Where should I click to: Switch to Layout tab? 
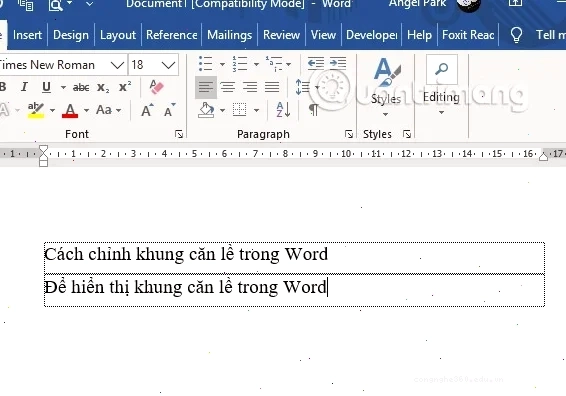(118, 35)
